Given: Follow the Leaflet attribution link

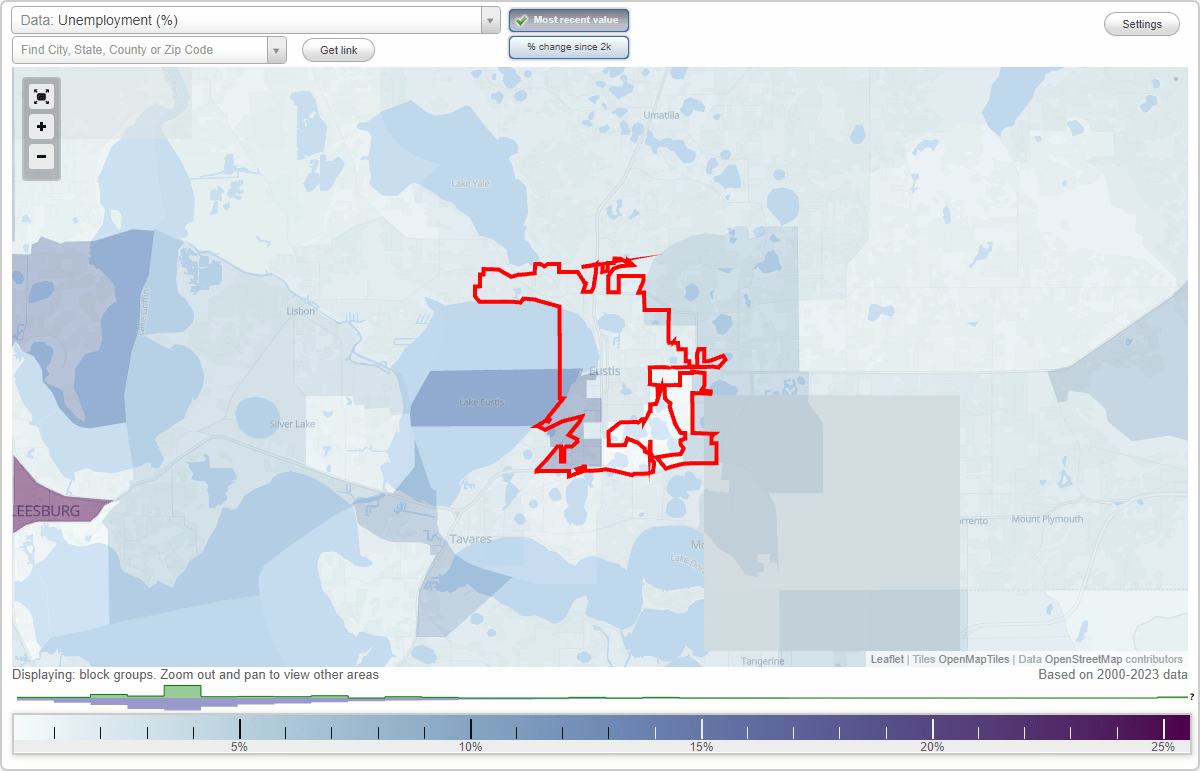Looking at the screenshot, I should pyautogui.click(x=887, y=659).
